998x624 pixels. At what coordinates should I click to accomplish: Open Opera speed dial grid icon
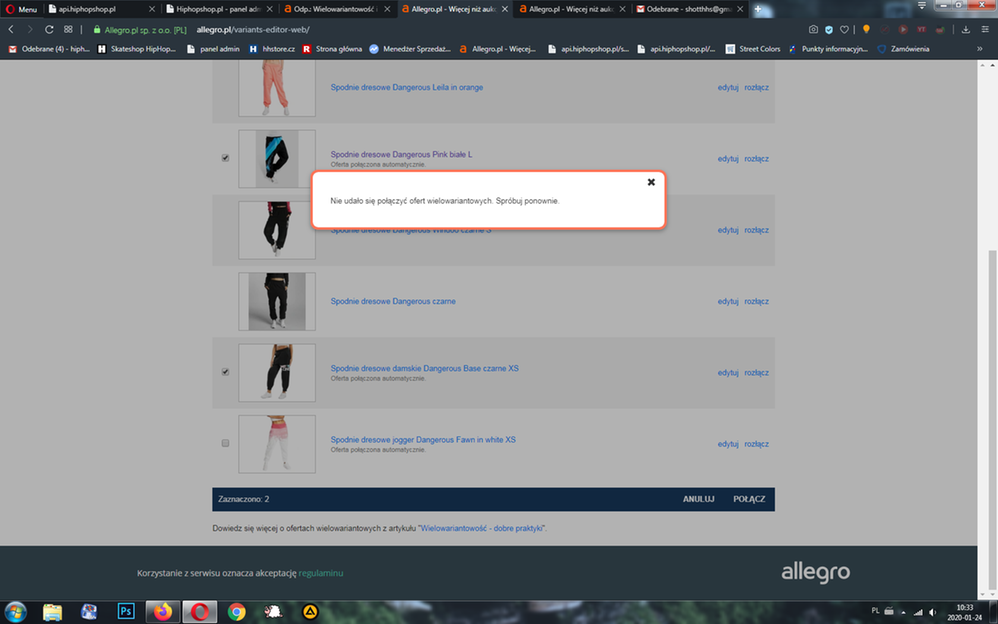(68, 30)
